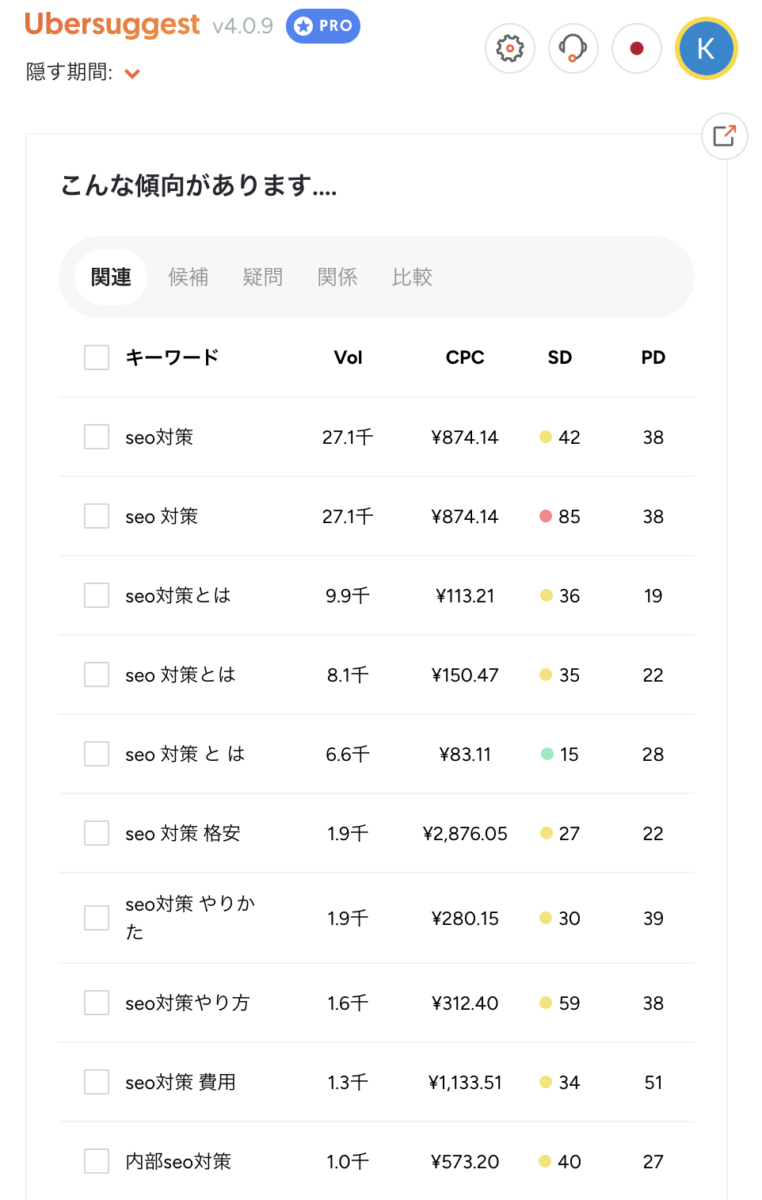Click the PRO star badge

pos(323,26)
